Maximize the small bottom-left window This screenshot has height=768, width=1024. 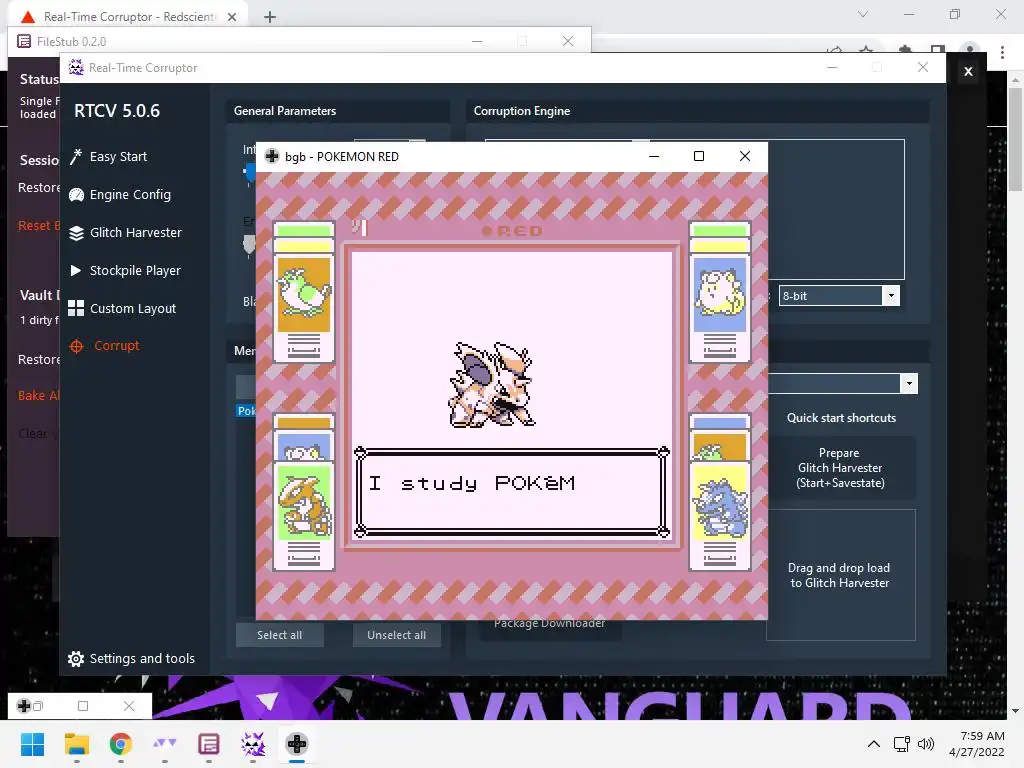point(83,706)
